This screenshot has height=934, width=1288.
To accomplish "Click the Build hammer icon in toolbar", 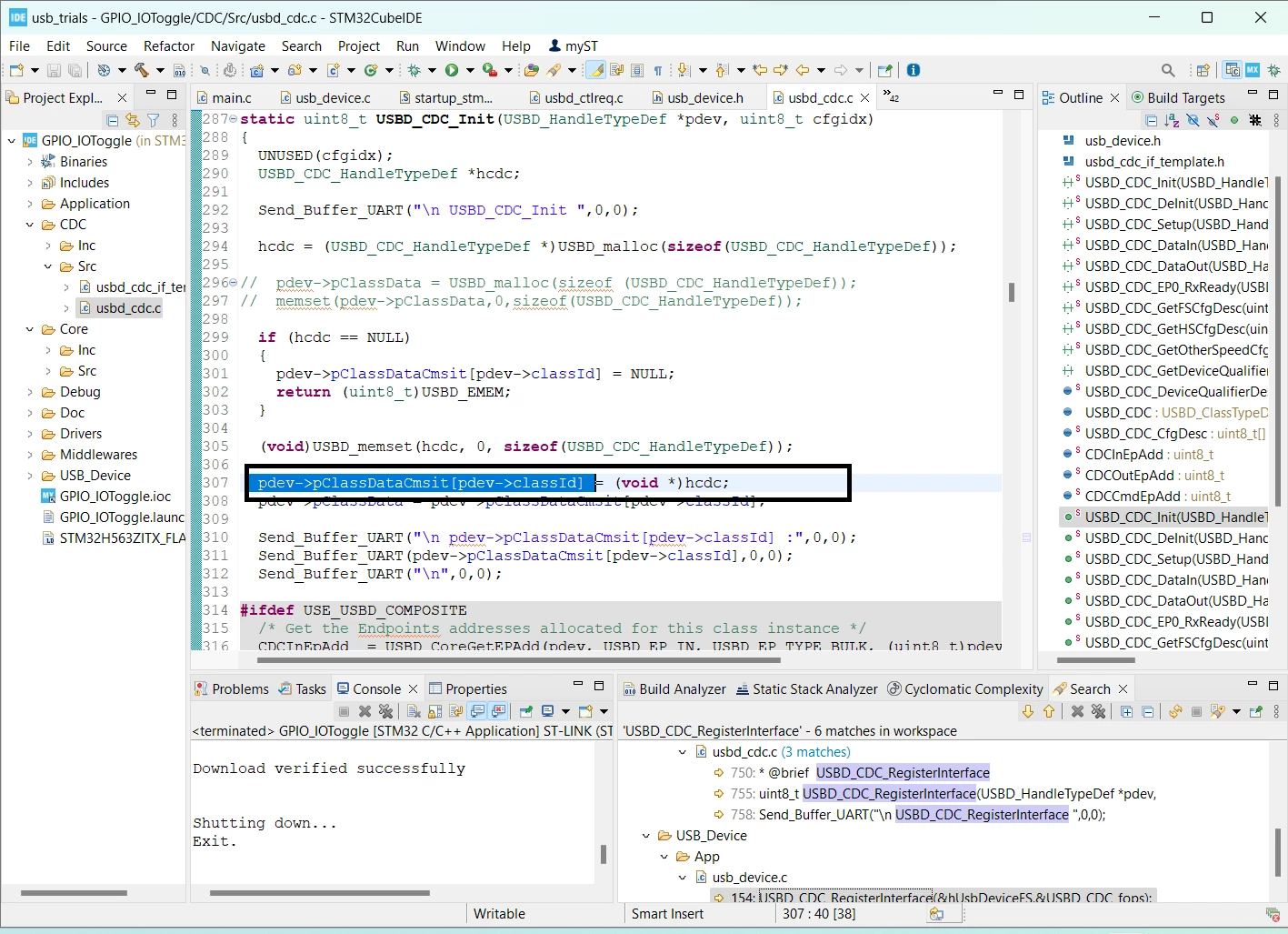I will click(142, 70).
